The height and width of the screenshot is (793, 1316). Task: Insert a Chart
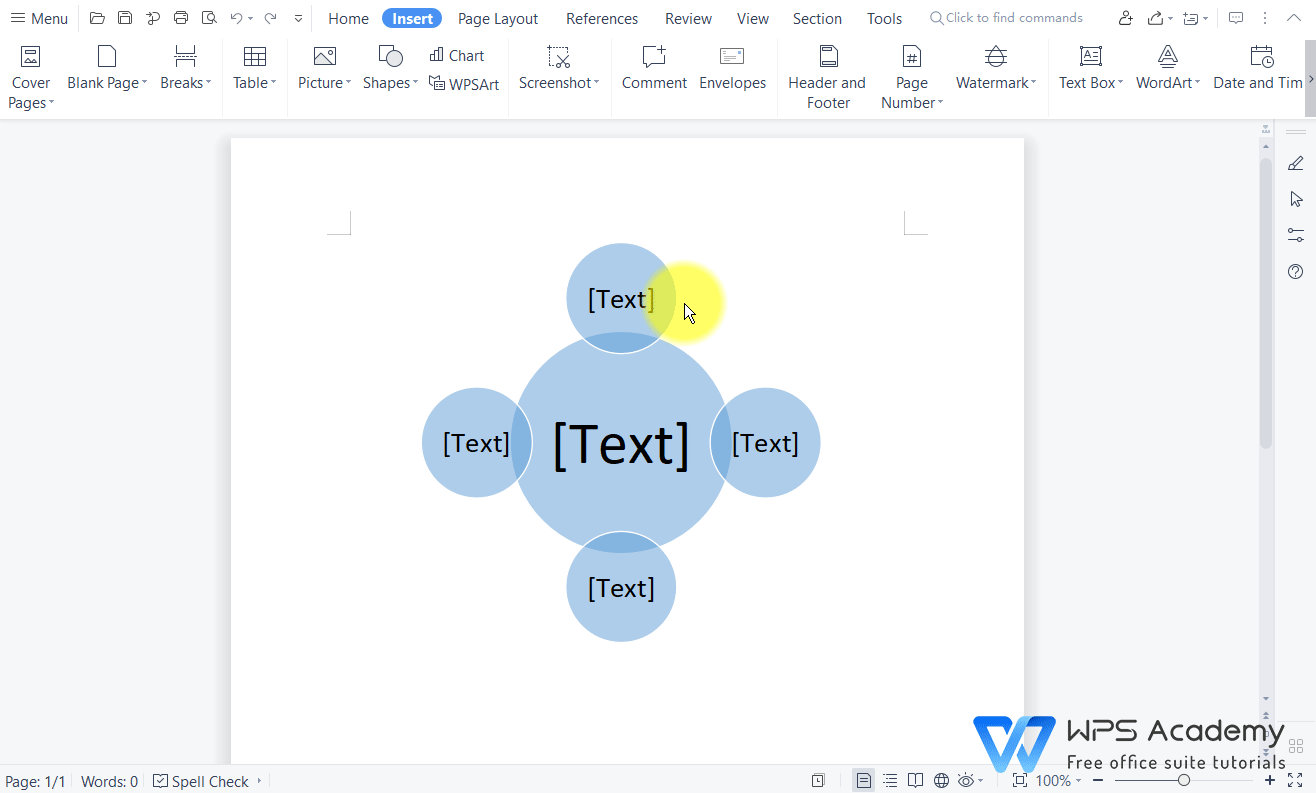point(458,55)
